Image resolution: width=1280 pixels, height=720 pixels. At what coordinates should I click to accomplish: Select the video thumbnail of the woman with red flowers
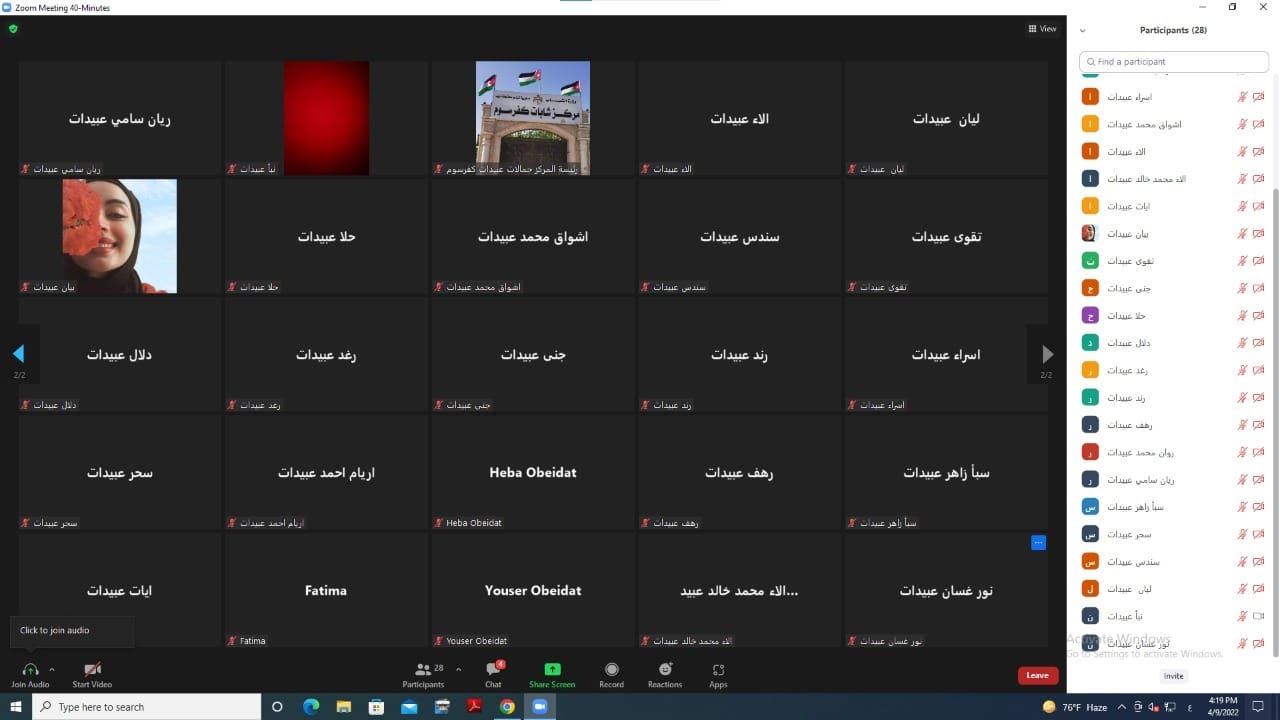click(120, 236)
